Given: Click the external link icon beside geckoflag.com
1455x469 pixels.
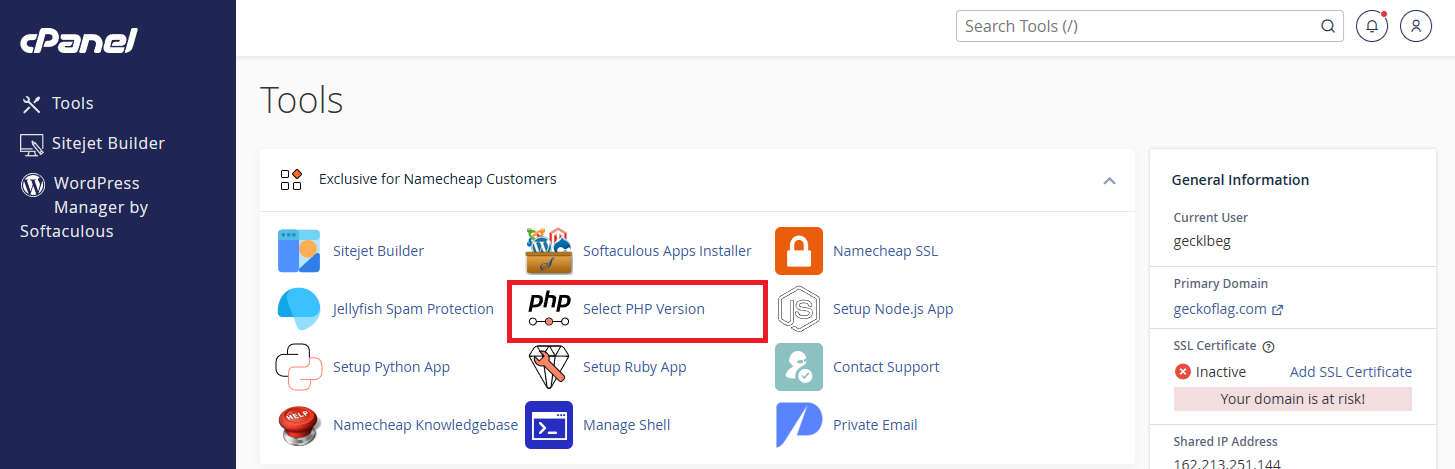Looking at the screenshot, I should [1278, 310].
